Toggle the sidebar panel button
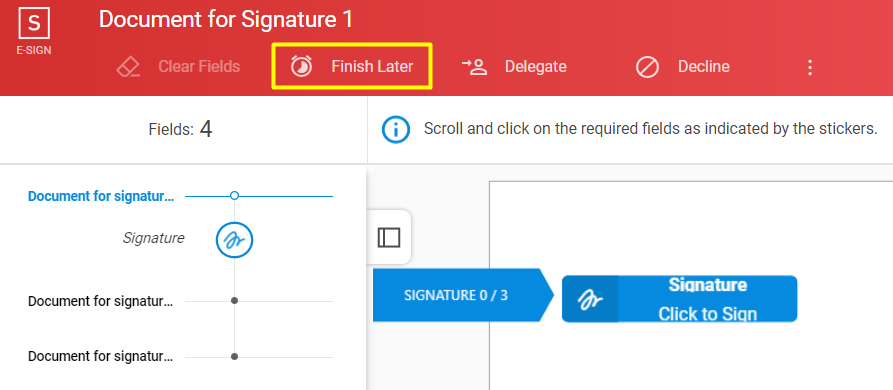The height and width of the screenshot is (390, 893). click(x=389, y=237)
